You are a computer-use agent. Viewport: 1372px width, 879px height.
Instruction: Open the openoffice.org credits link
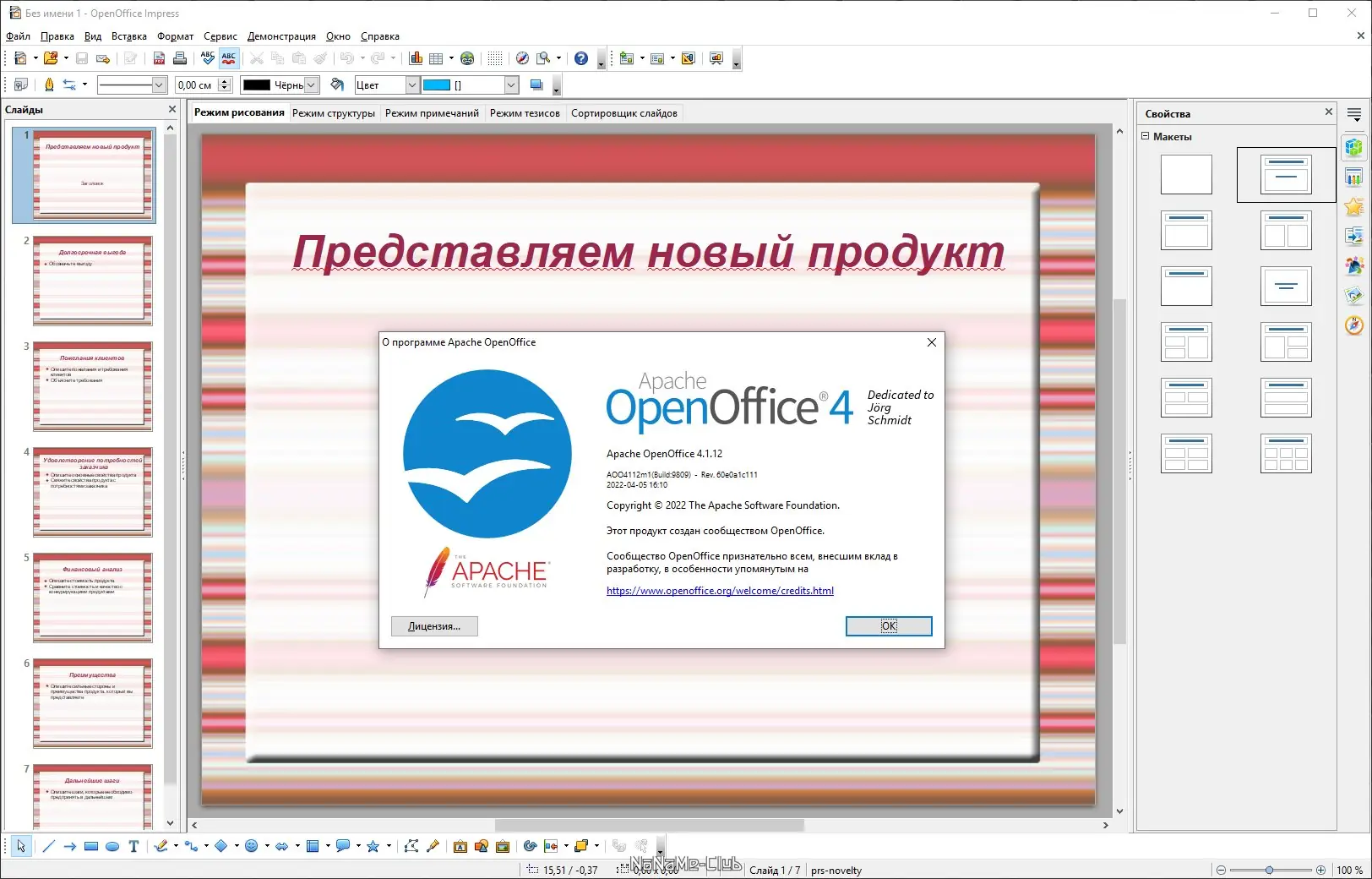[x=720, y=591]
